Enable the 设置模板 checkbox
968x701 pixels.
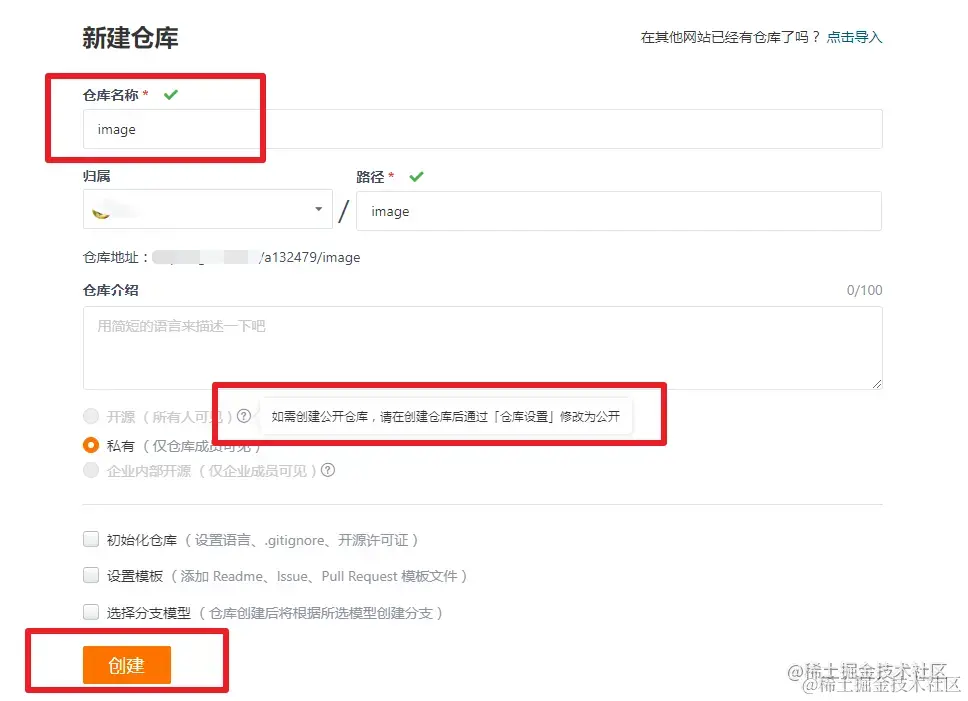[91, 576]
